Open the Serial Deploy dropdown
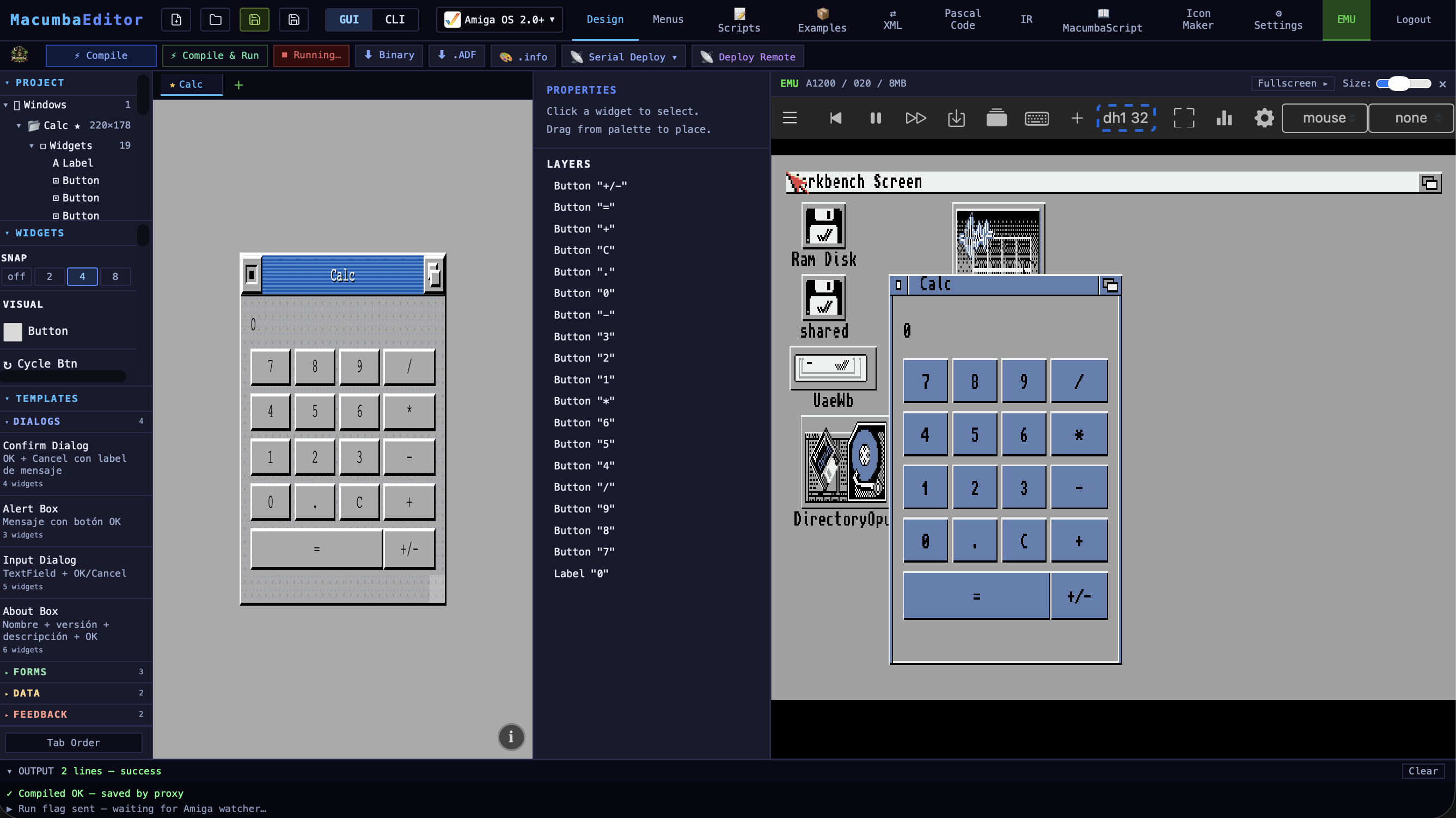1456x818 pixels. [623, 57]
